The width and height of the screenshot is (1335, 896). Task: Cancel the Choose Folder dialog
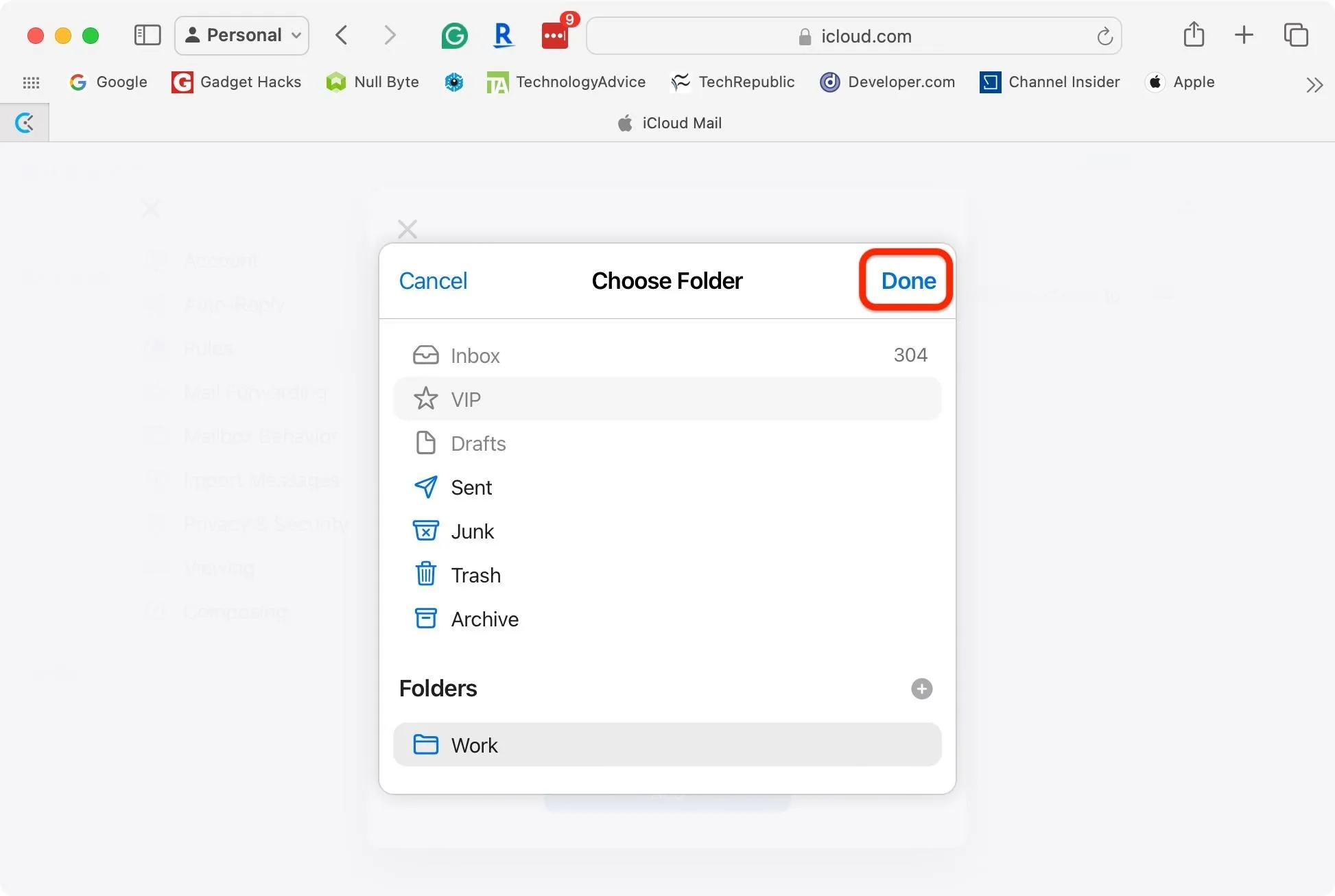coord(433,281)
